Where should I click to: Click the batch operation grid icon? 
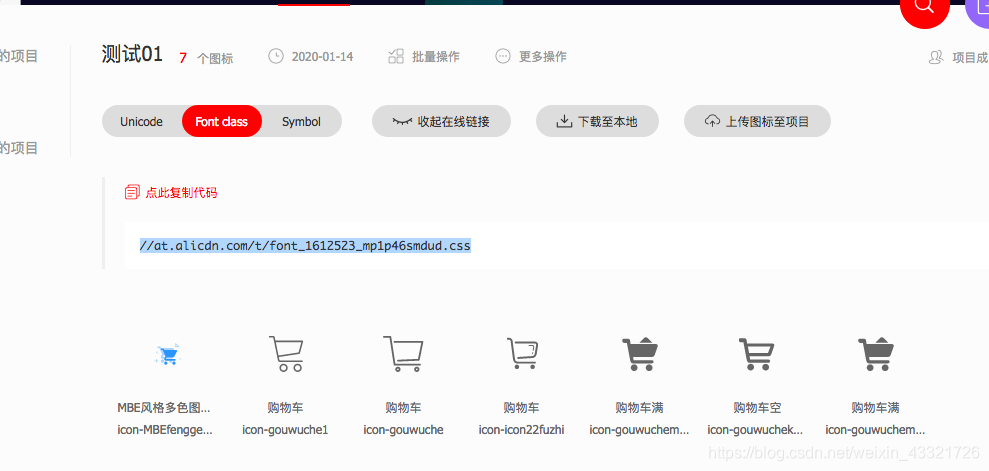click(x=396, y=56)
